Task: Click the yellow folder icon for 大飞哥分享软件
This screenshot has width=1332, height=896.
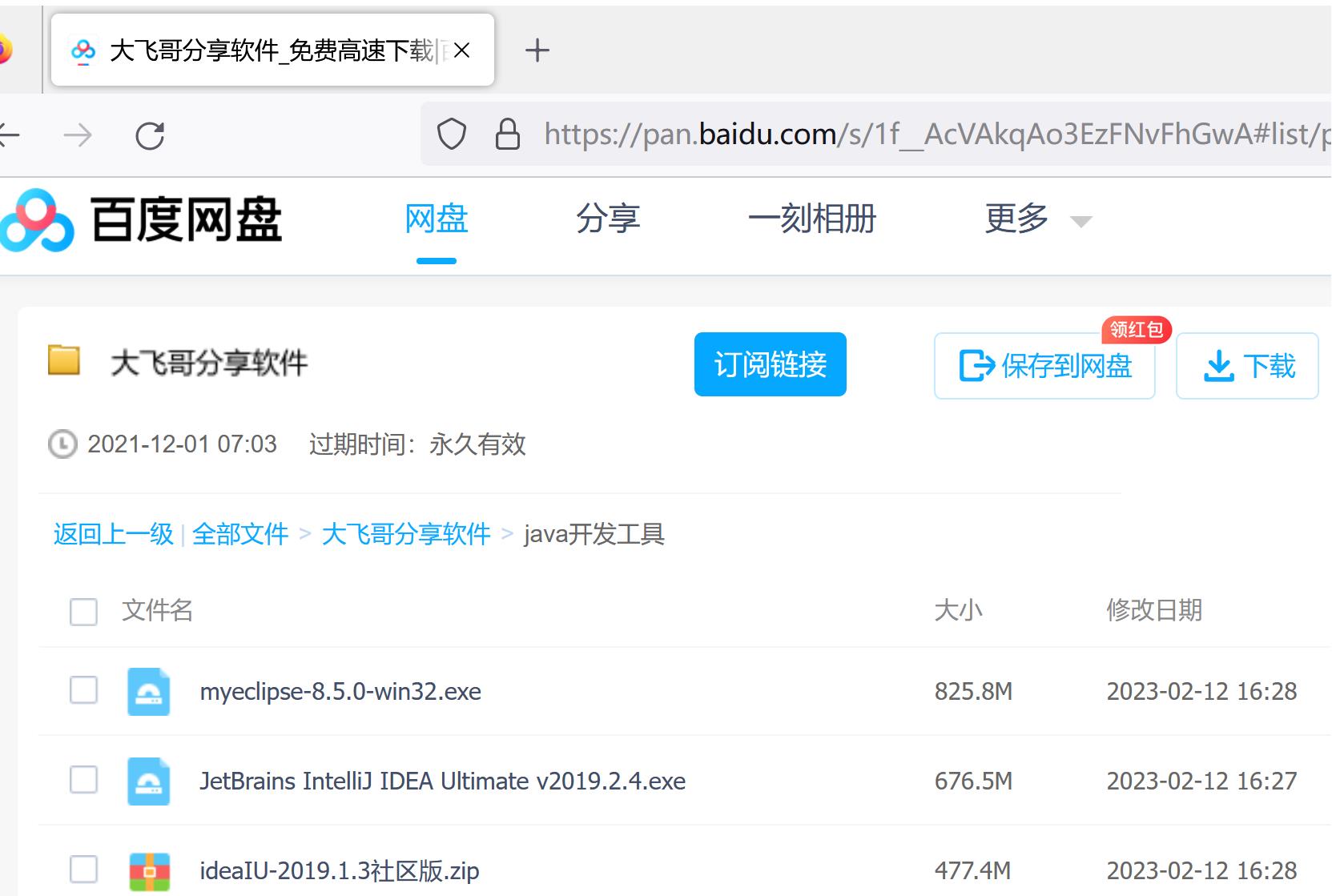Action: coord(64,360)
